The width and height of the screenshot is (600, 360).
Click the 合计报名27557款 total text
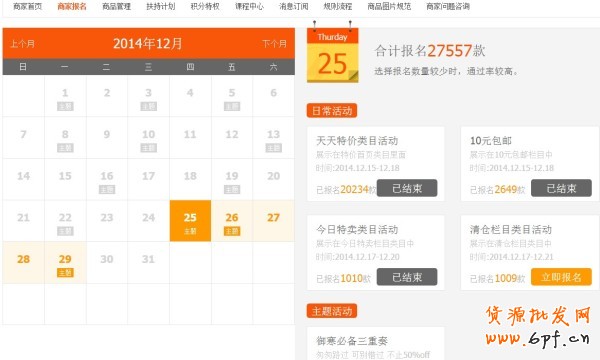(x=430, y=50)
